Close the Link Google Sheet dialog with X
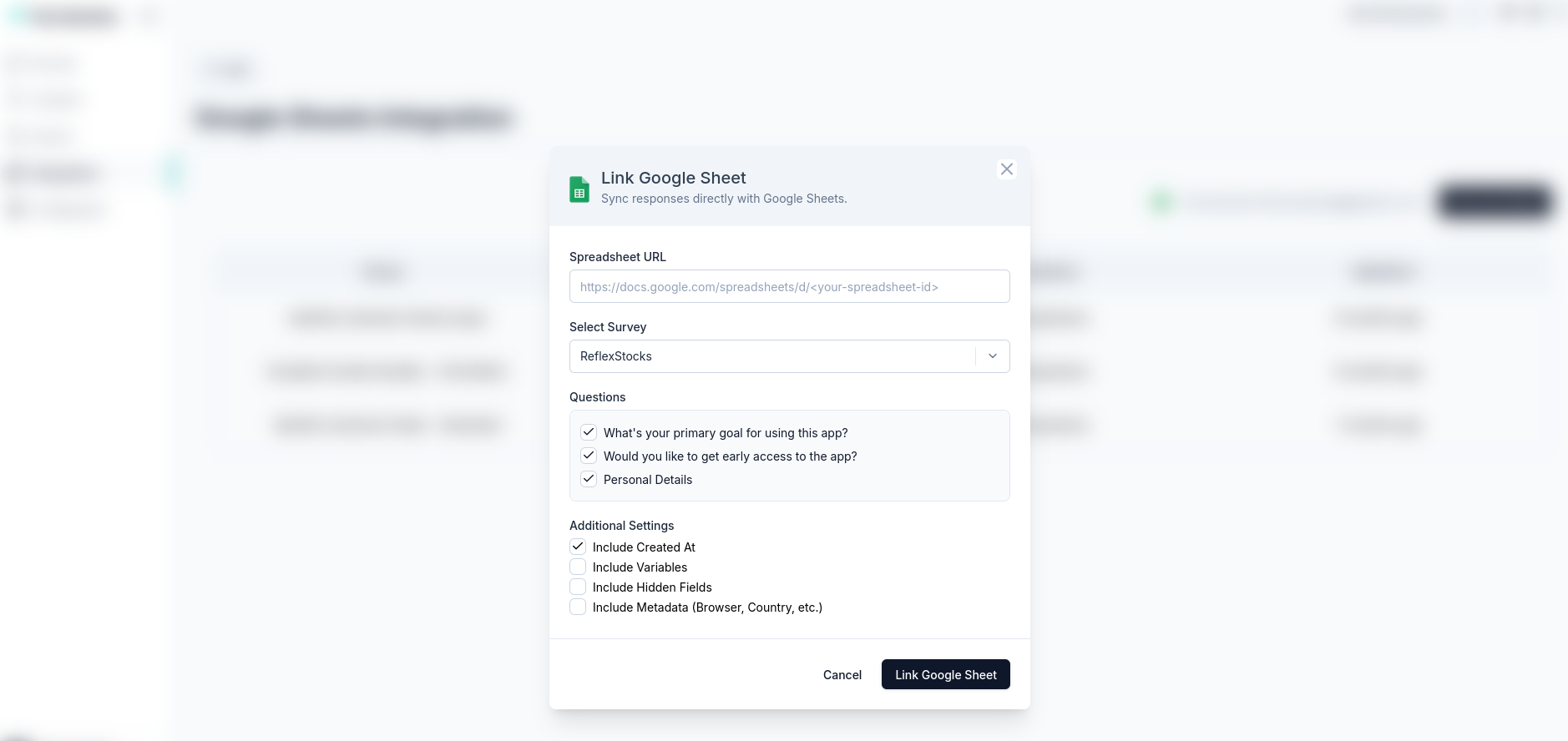 click(1007, 169)
